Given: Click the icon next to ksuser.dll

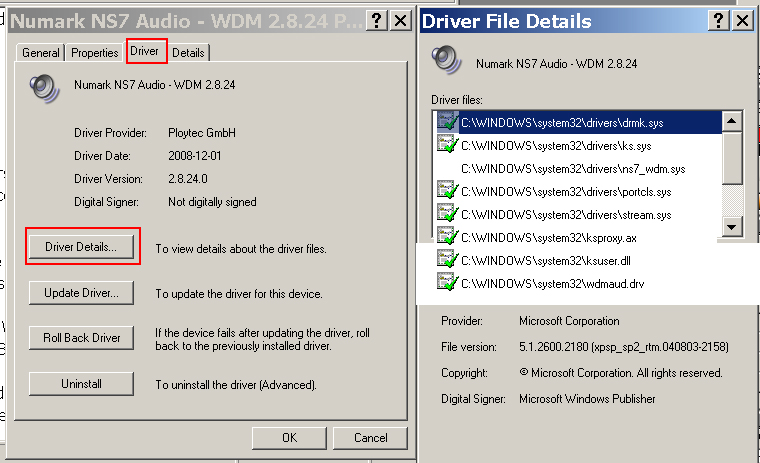Looking at the screenshot, I should (x=447, y=260).
